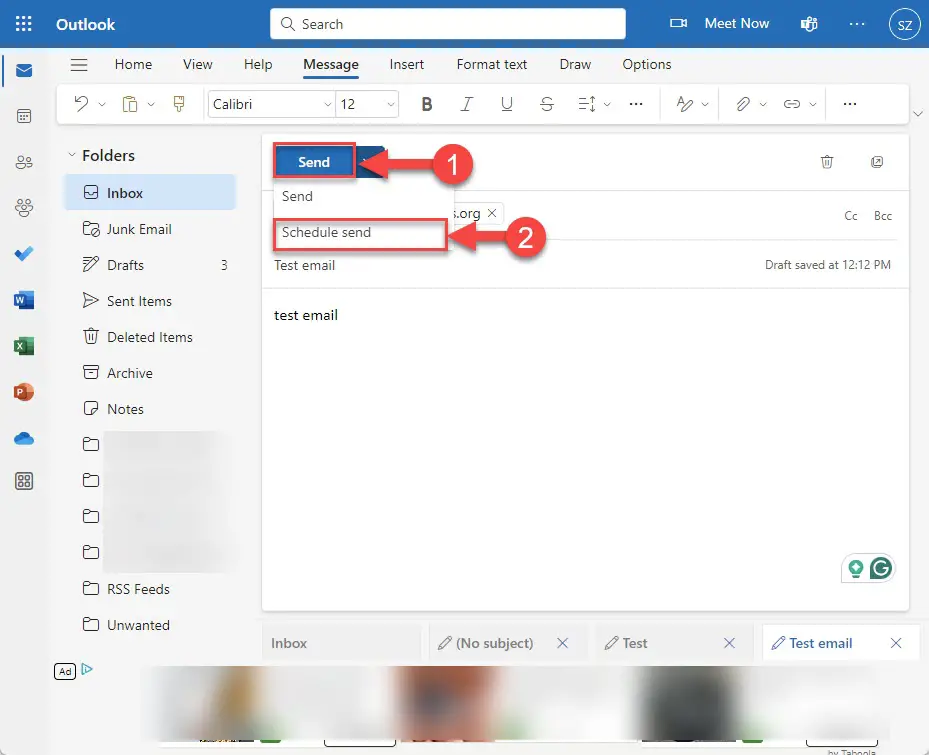Click the Format Painter icon

(x=179, y=104)
